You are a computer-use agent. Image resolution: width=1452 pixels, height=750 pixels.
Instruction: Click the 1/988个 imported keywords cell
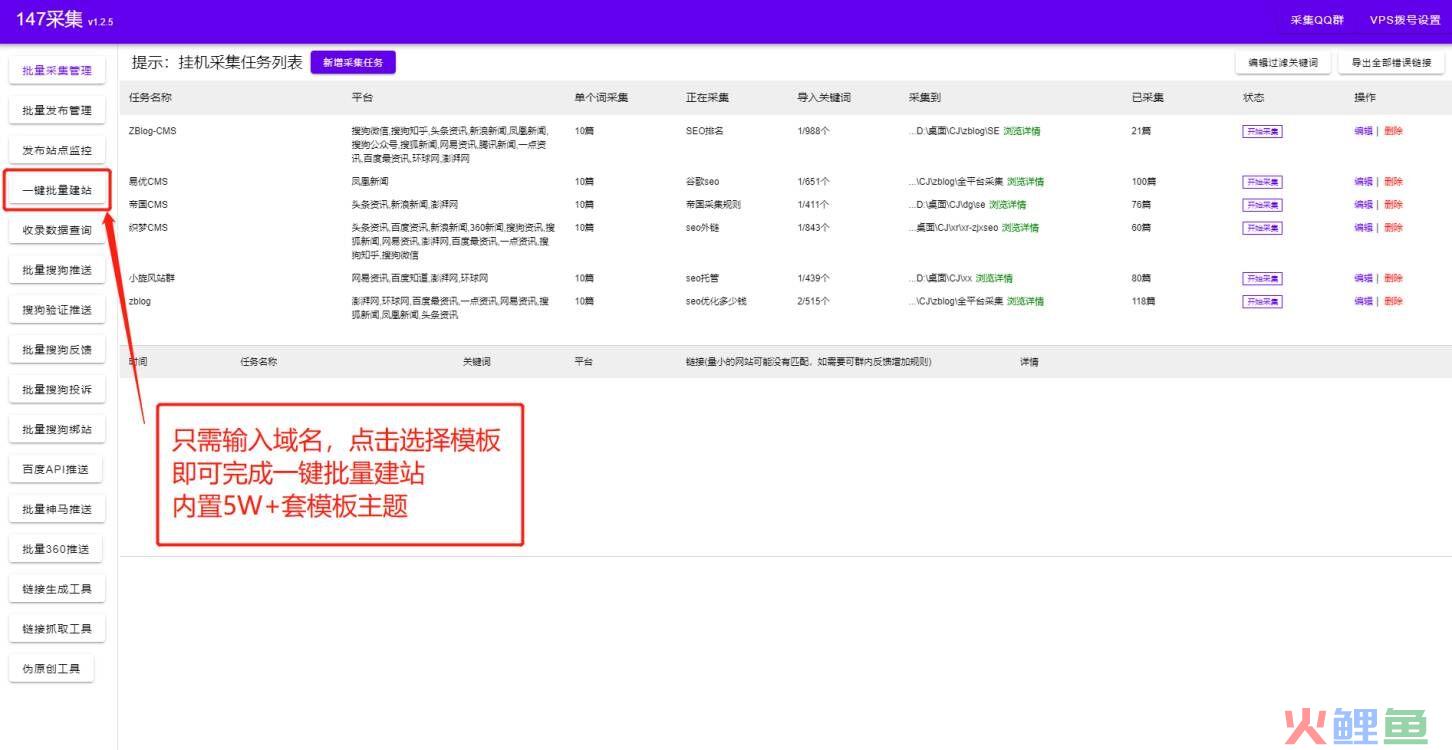pyautogui.click(x=813, y=131)
